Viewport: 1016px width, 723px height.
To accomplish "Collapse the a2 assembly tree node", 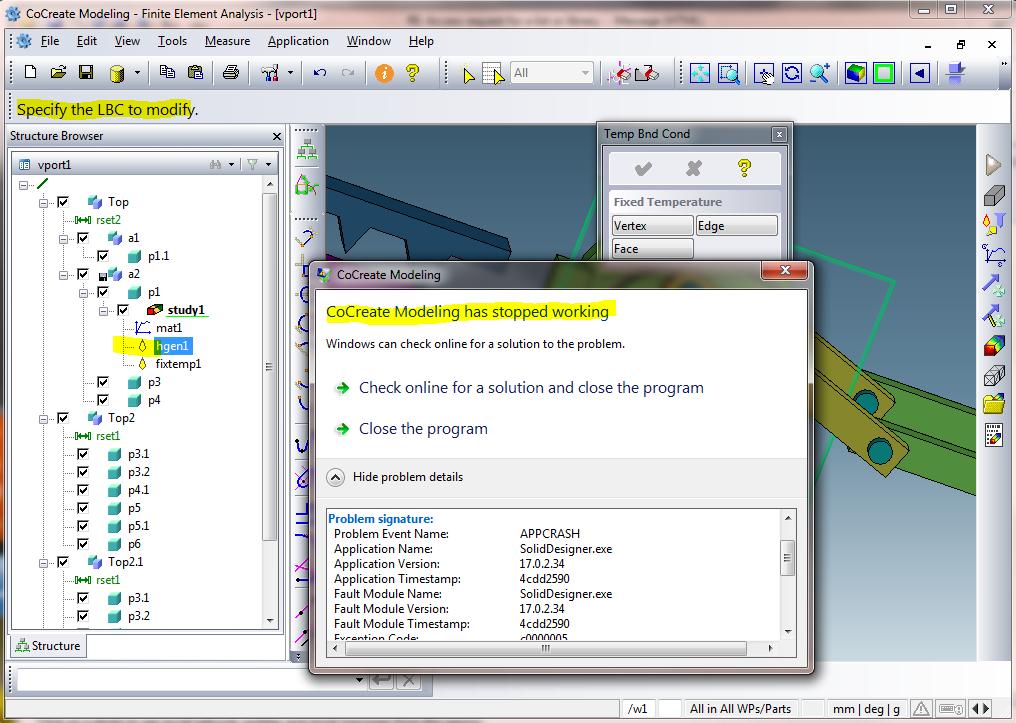I will 63,274.
